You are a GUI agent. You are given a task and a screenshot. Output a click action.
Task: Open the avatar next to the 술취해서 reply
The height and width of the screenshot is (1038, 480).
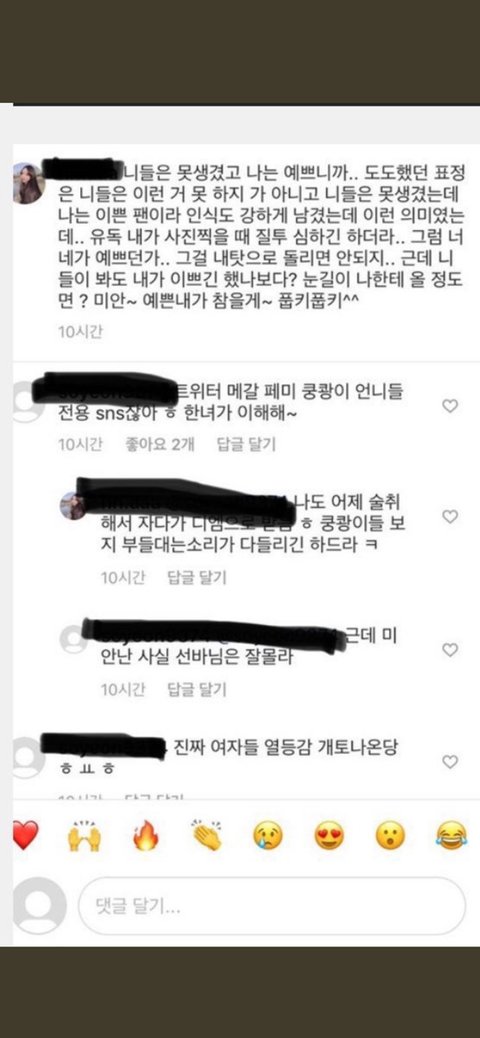pyautogui.click(x=72, y=506)
